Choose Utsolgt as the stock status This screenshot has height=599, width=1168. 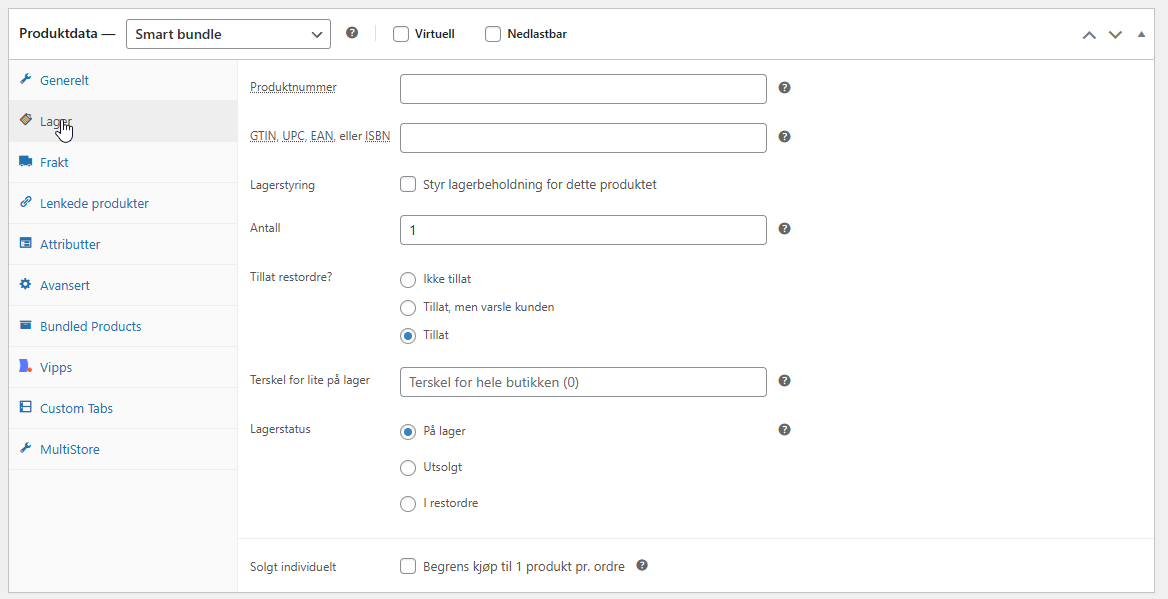click(x=408, y=468)
